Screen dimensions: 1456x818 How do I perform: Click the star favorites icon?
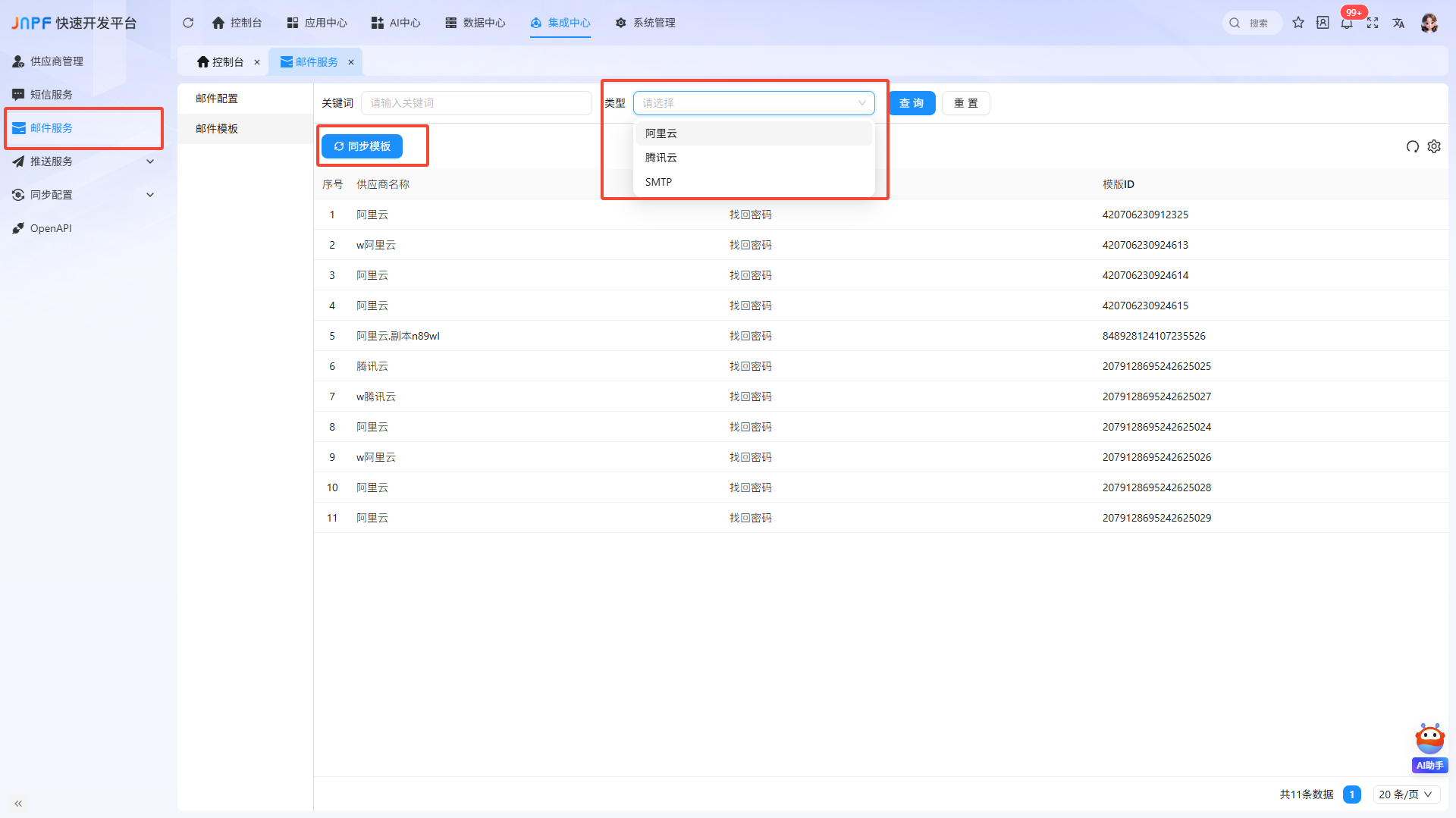[x=1298, y=23]
